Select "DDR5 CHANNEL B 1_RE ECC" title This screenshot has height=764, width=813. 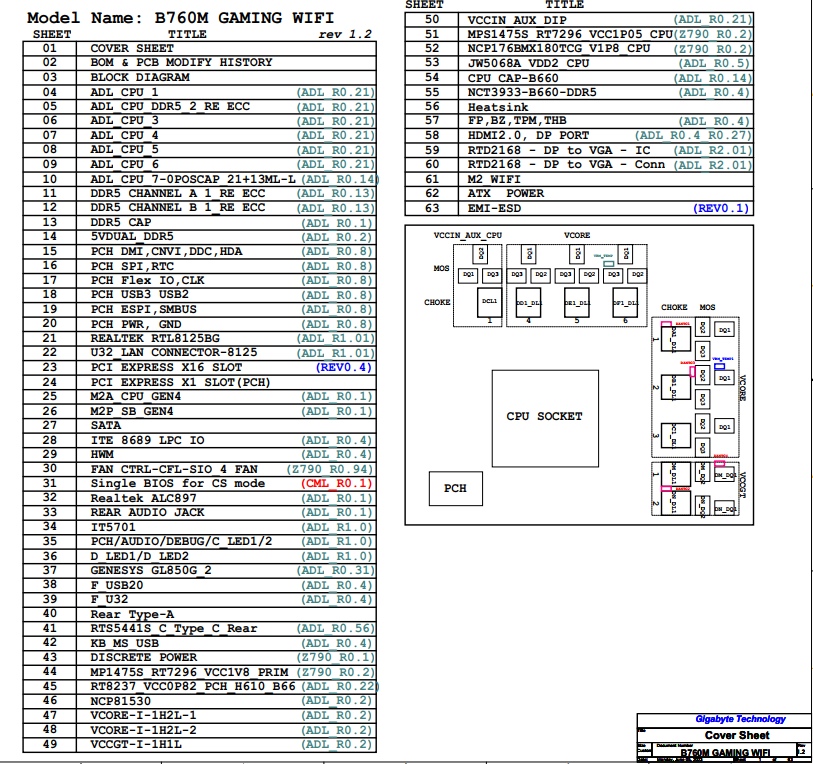click(x=178, y=207)
